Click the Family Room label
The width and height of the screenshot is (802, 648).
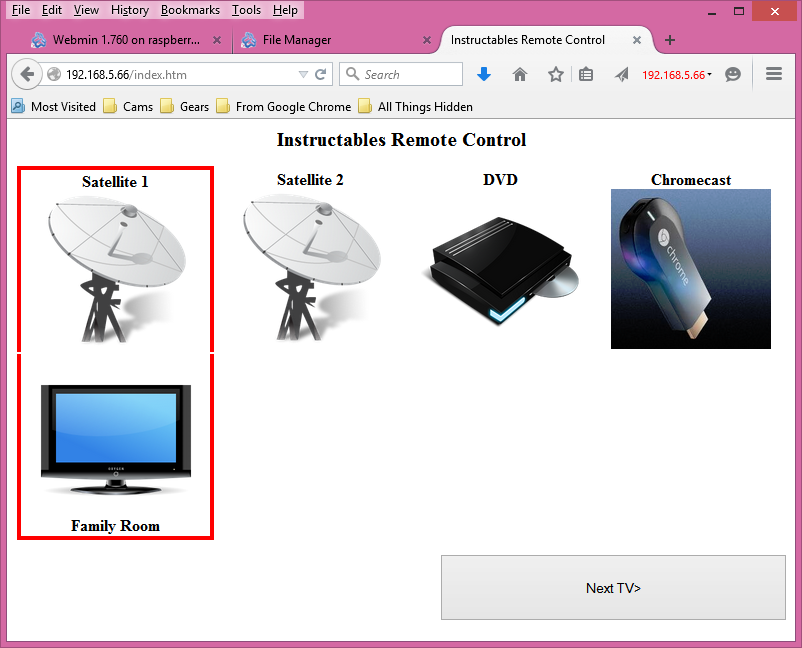(115, 526)
